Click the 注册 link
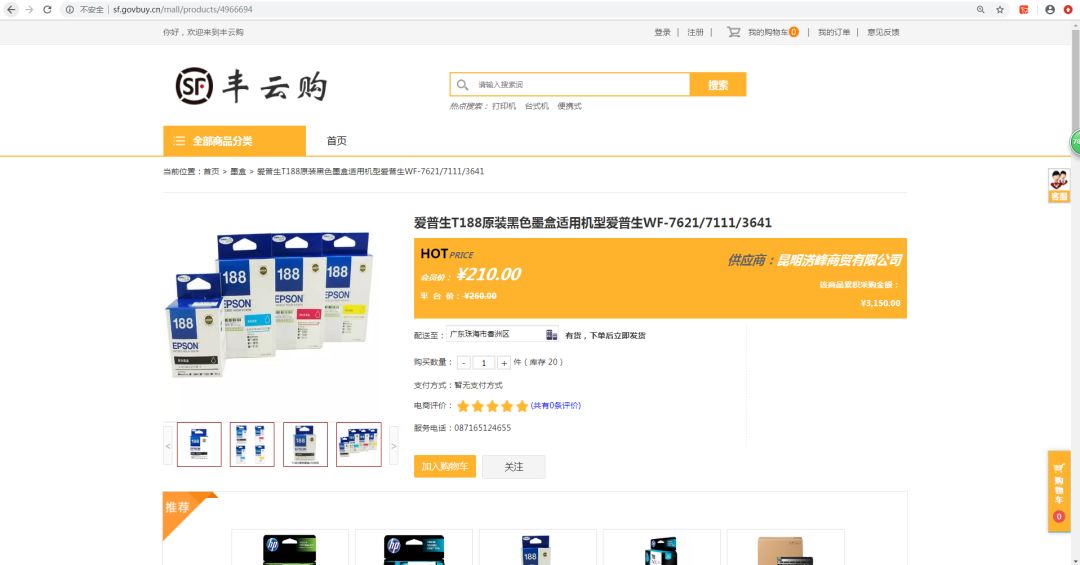This screenshot has width=1080, height=565. tap(695, 32)
